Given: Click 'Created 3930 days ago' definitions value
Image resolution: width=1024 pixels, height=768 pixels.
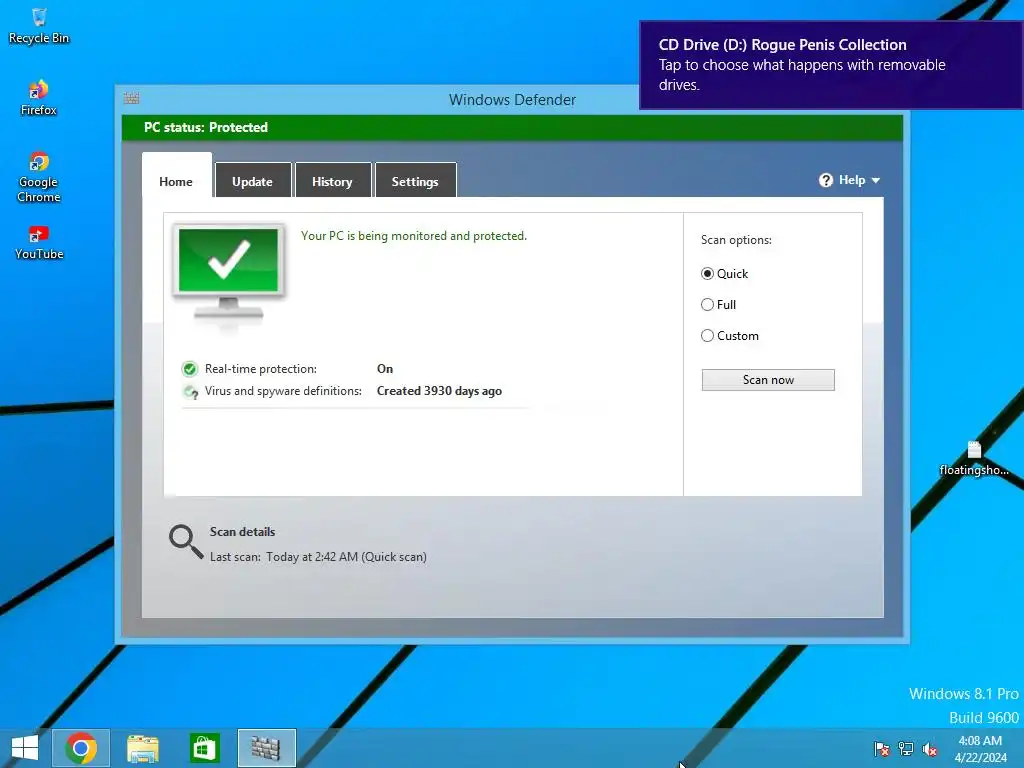Looking at the screenshot, I should coord(439,391).
